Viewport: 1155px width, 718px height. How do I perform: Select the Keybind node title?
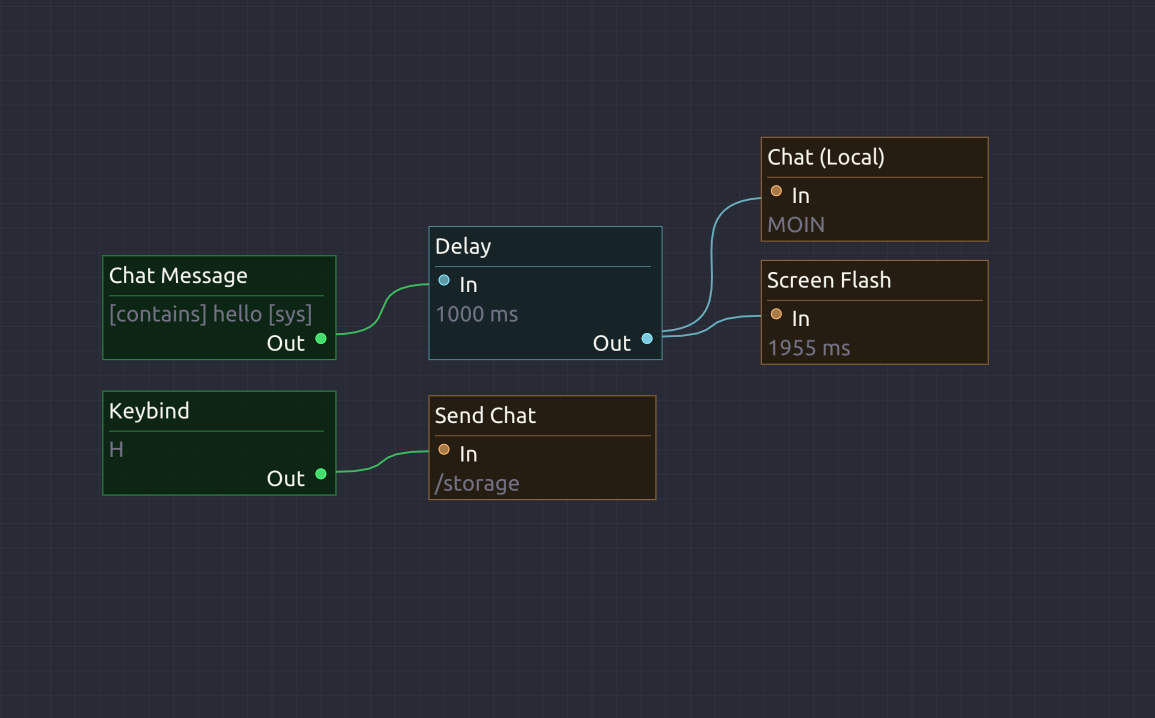tap(150, 411)
